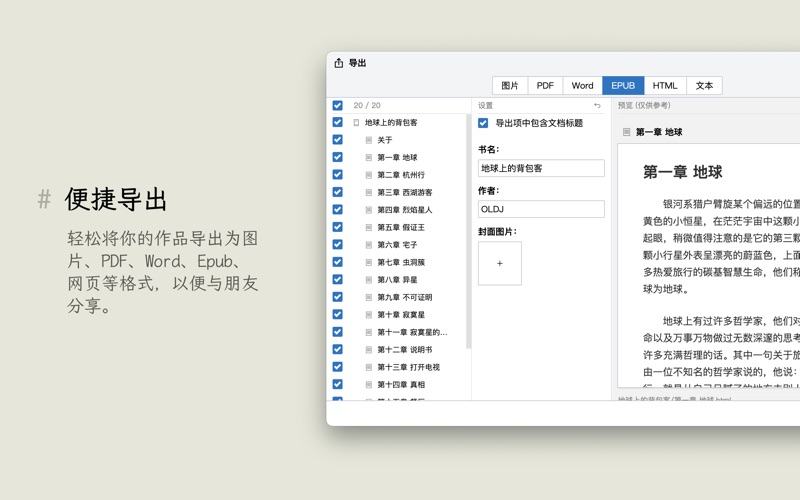The height and width of the screenshot is (500, 800).
Task: Click the document icon of 第一章 地球 in the list
Action: pyautogui.click(x=369, y=158)
